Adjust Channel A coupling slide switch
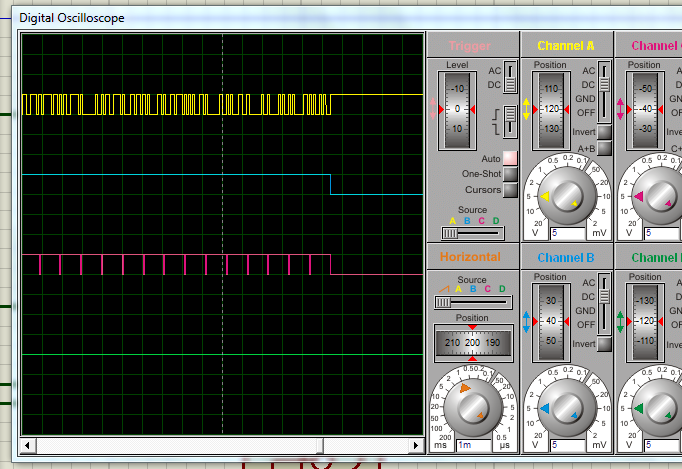 (x=604, y=92)
